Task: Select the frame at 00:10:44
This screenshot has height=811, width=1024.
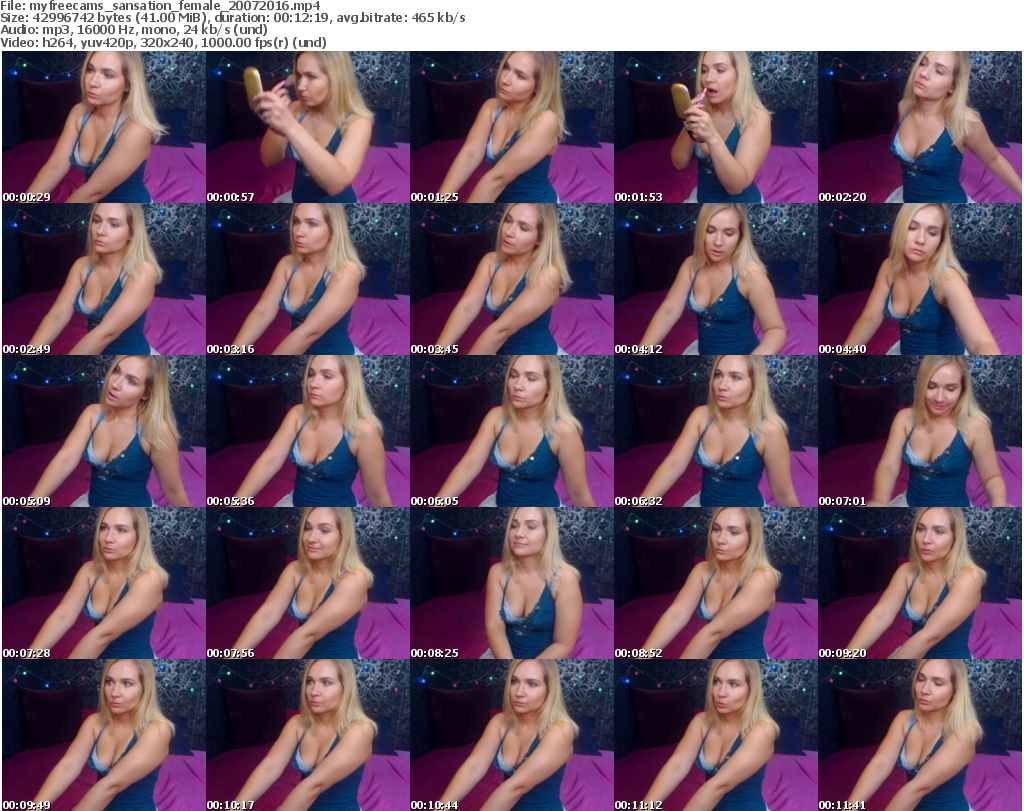Action: click(x=511, y=735)
